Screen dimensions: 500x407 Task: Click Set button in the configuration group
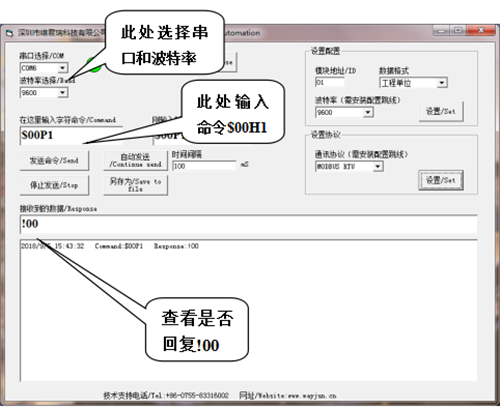(x=441, y=111)
